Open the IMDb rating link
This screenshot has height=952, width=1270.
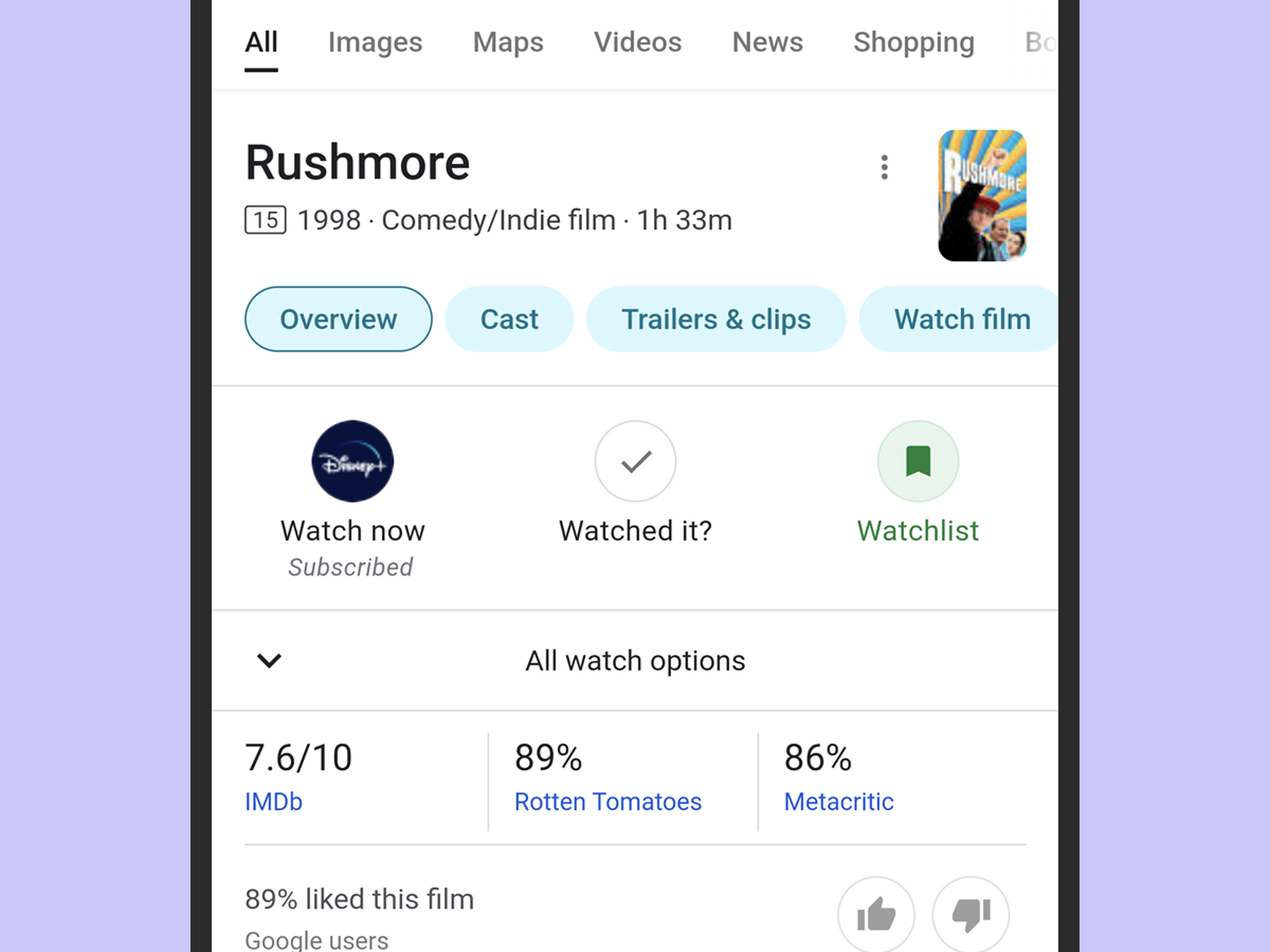[x=274, y=802]
